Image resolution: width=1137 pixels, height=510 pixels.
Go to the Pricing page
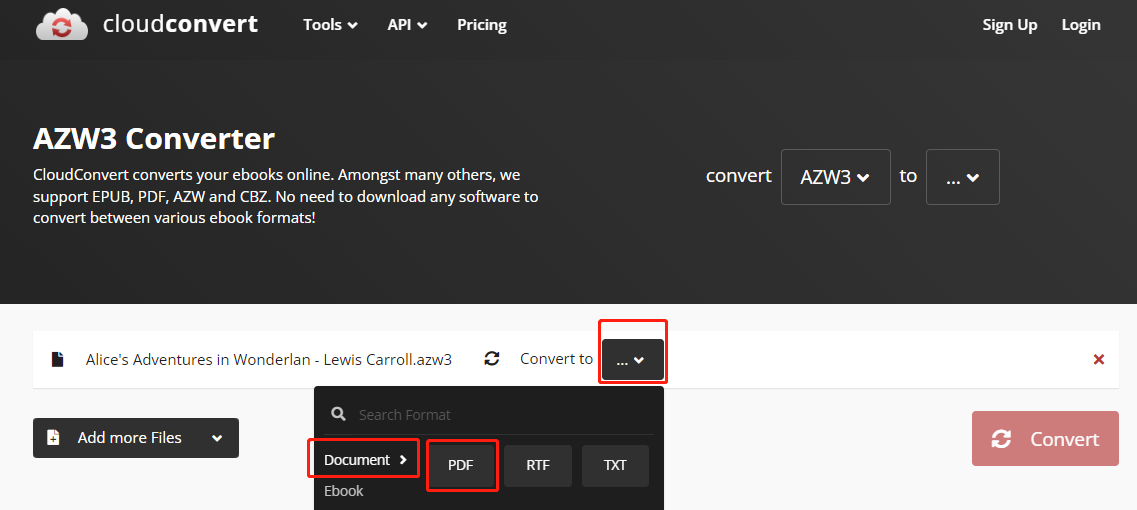(481, 25)
